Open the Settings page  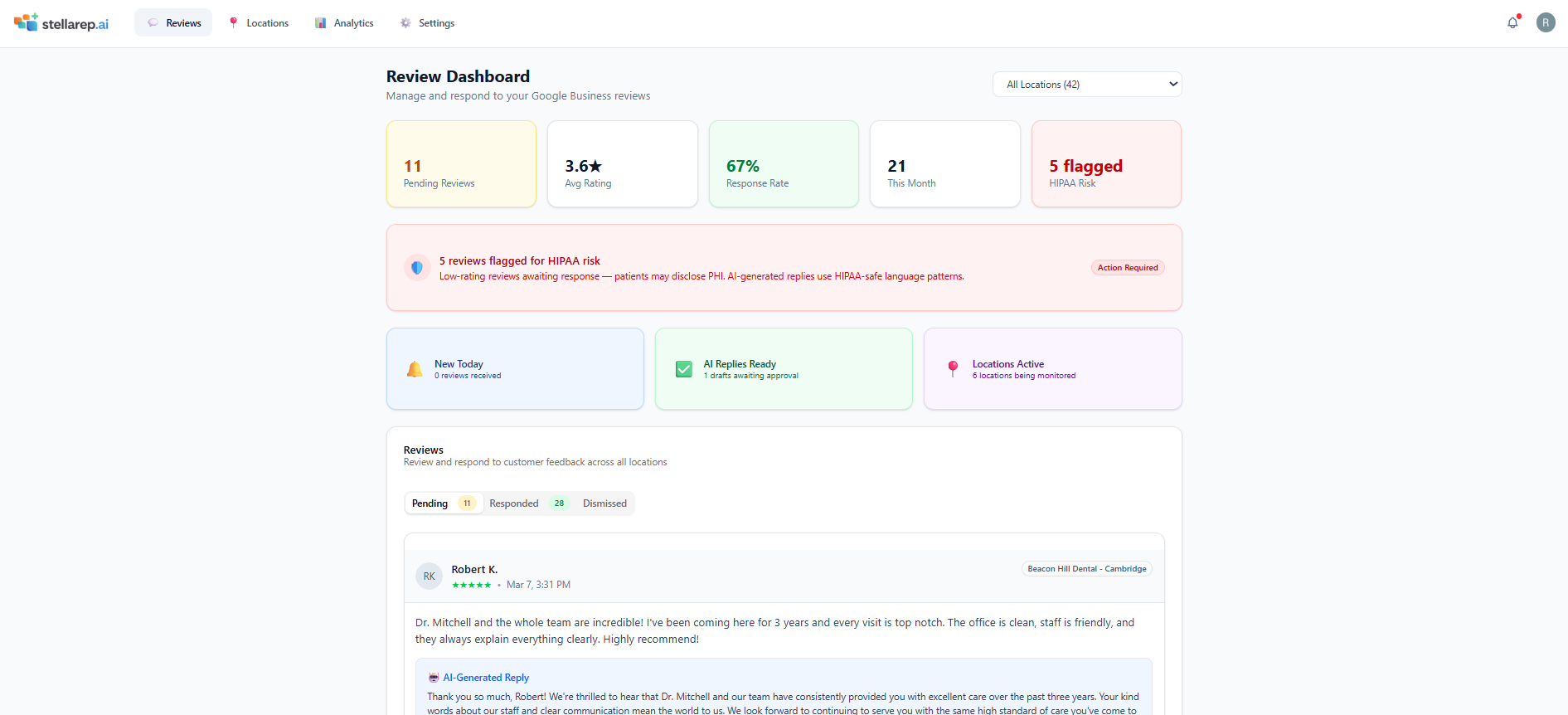427,23
